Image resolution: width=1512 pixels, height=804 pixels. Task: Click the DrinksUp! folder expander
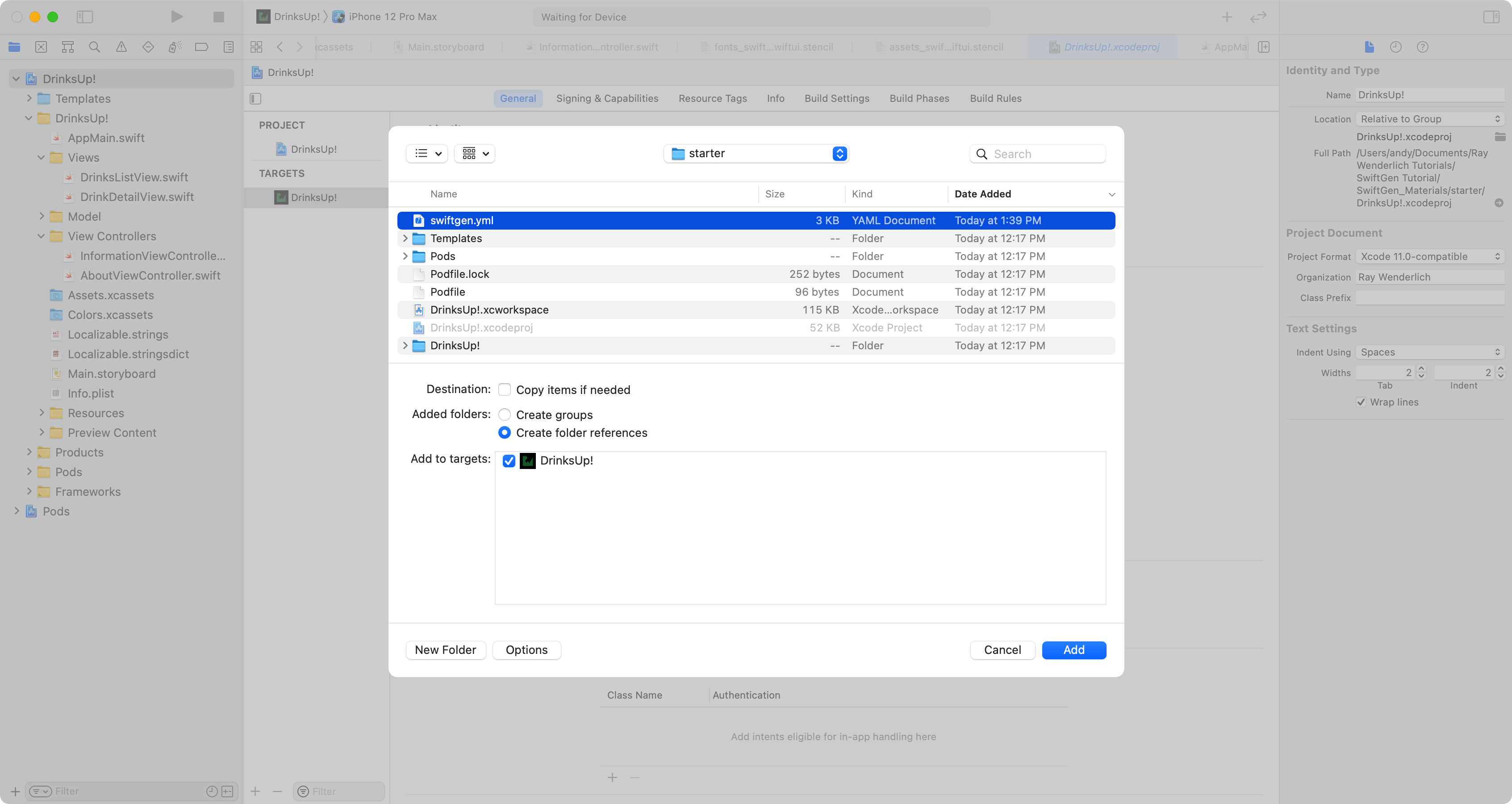405,345
